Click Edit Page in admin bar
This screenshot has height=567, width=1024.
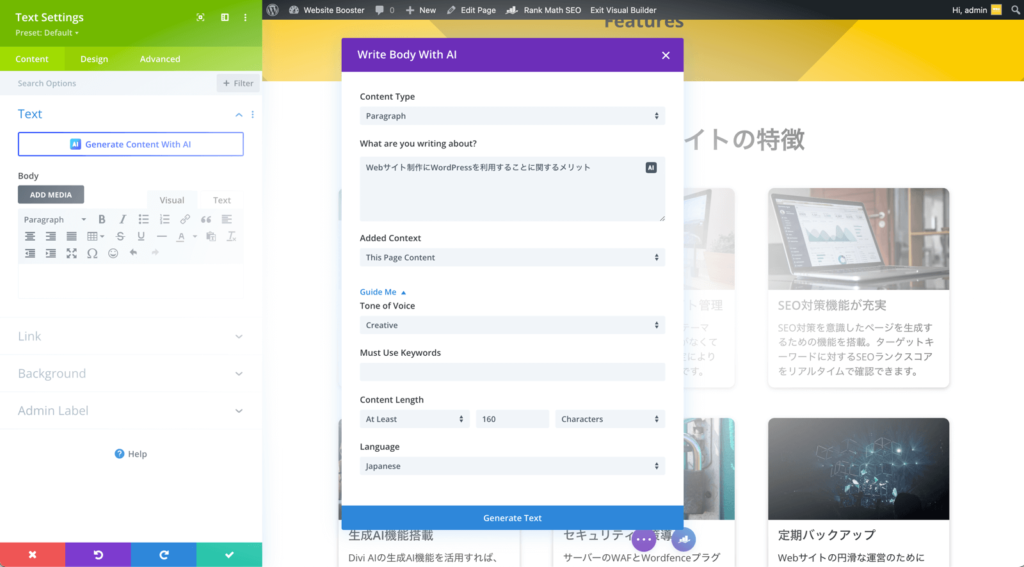click(472, 10)
